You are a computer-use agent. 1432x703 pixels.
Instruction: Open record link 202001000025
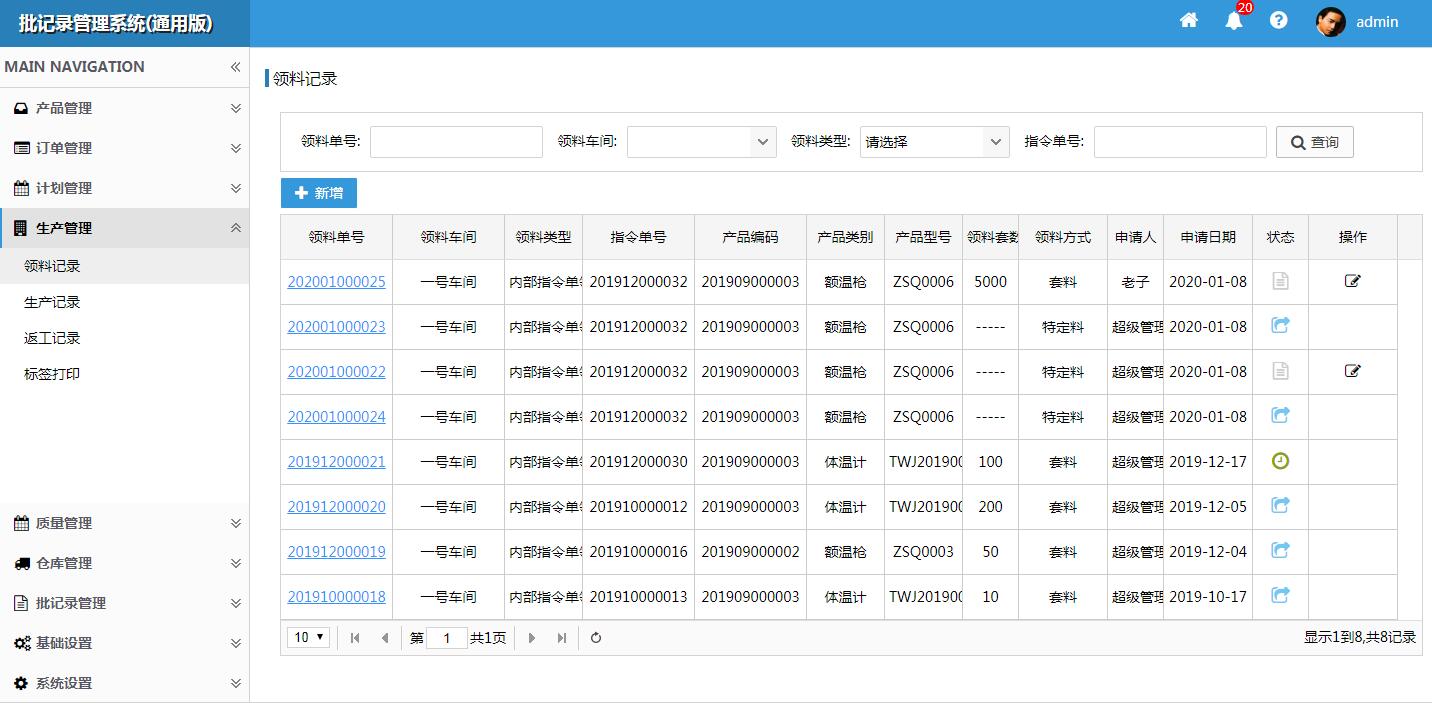click(x=336, y=282)
